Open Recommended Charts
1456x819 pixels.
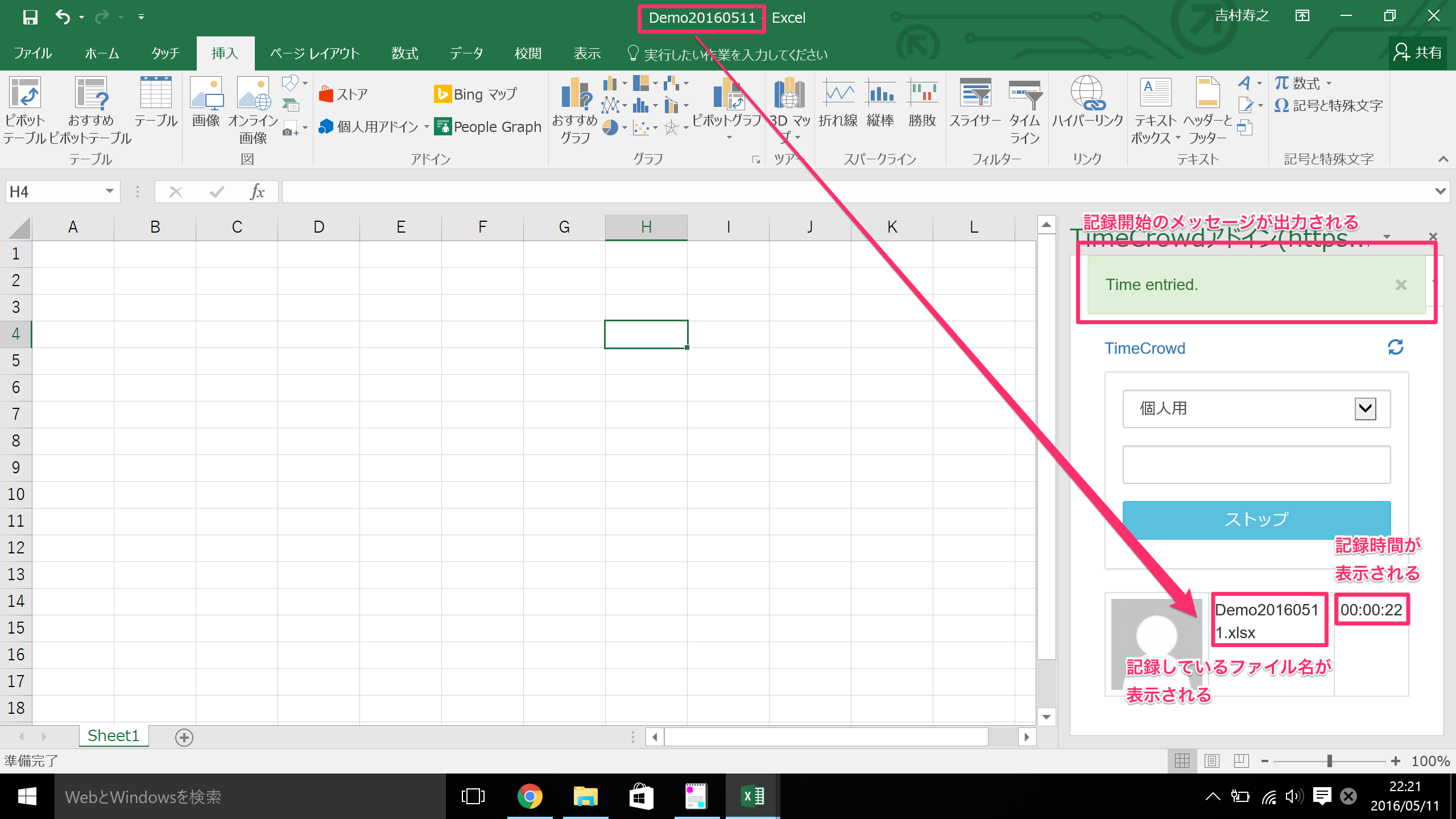click(x=575, y=110)
